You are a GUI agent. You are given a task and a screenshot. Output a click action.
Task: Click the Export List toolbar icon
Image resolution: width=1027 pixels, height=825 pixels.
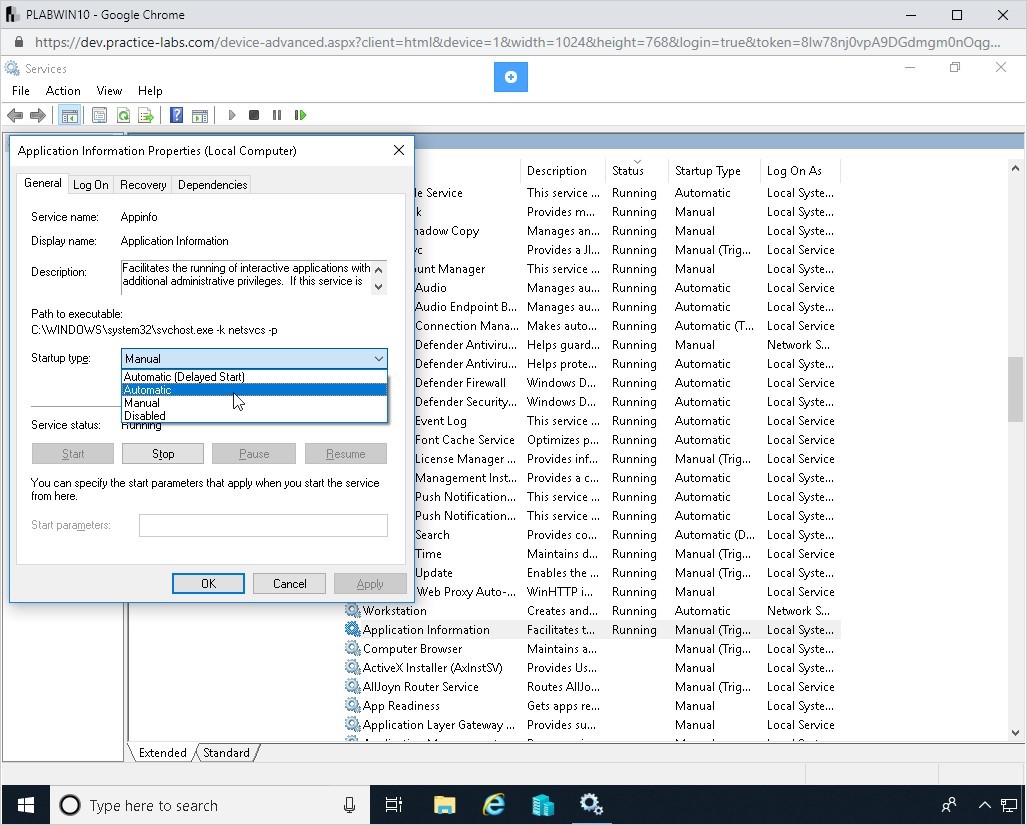146,115
